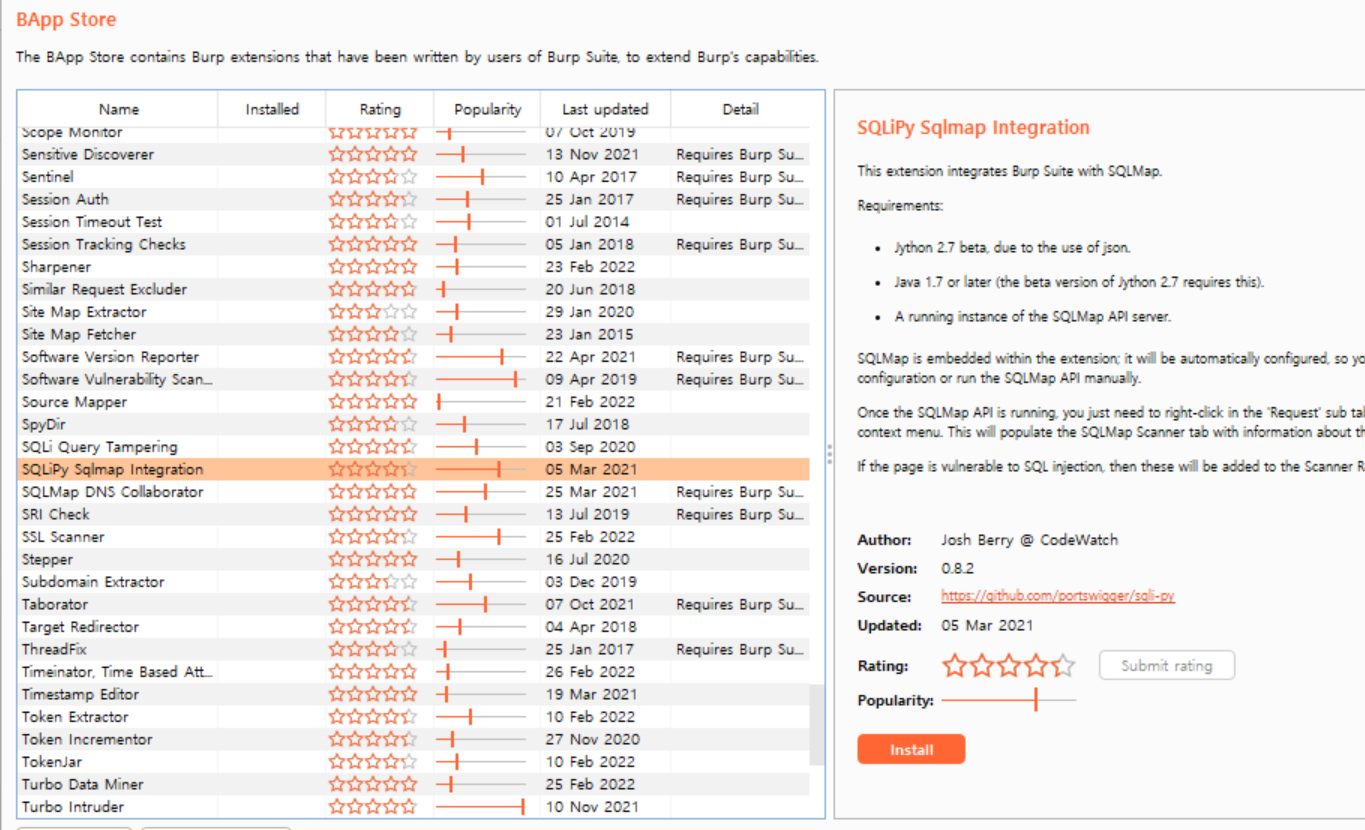Image resolution: width=1365 pixels, height=830 pixels.
Task: Select the Sentinel extension row
Action: 414,176
